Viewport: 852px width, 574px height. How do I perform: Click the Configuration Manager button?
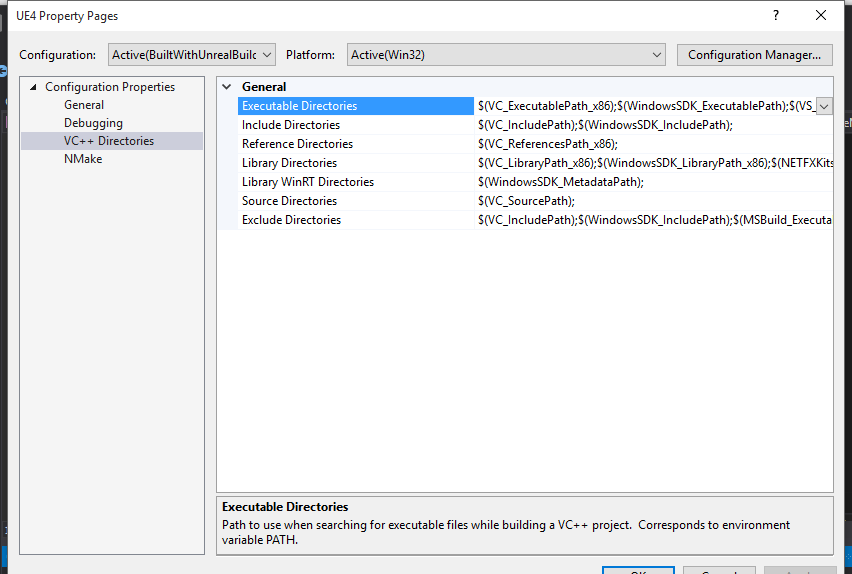[x=754, y=55]
